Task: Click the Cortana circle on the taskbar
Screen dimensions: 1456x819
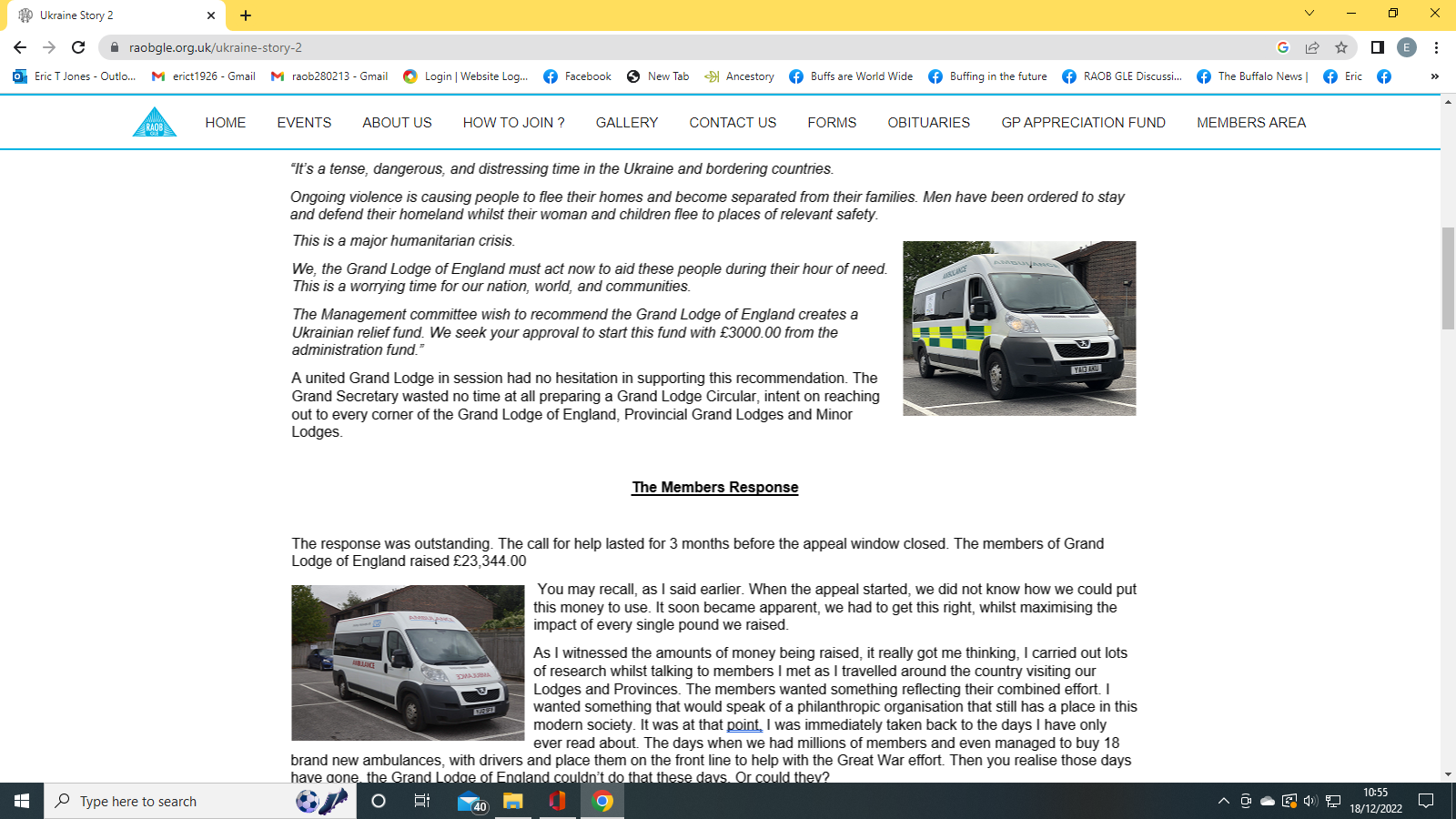Action: tap(379, 801)
